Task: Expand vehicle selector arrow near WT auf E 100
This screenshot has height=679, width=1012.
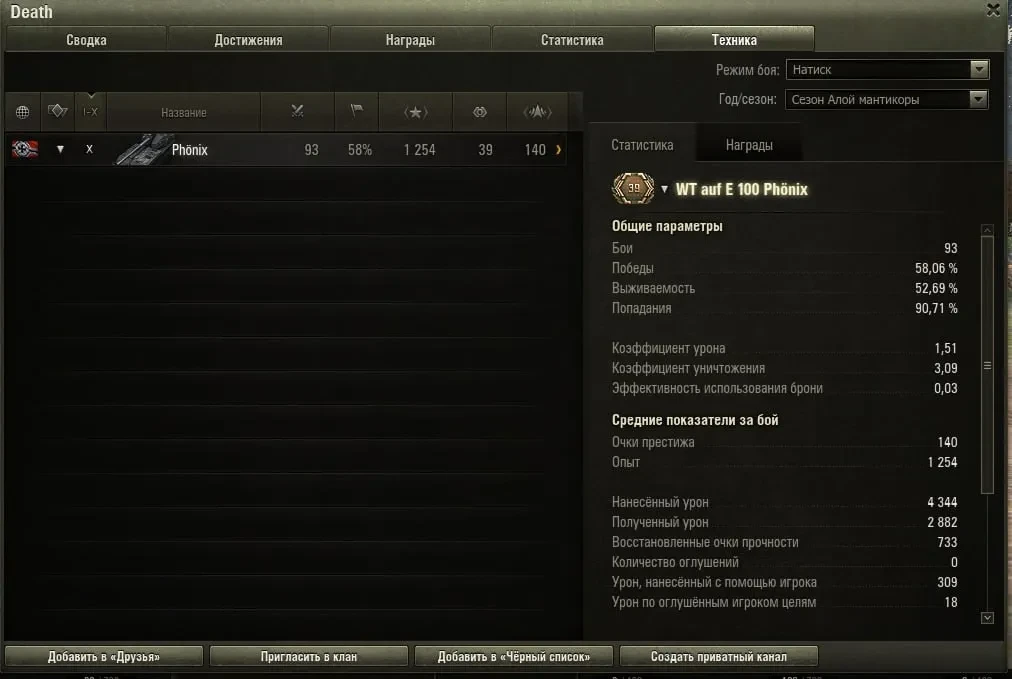Action: tap(664, 189)
